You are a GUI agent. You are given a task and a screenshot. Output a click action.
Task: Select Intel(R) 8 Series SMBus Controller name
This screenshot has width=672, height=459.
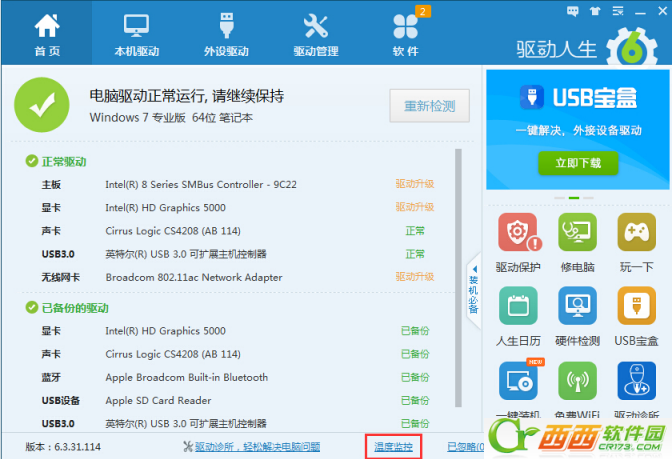[x=201, y=184]
